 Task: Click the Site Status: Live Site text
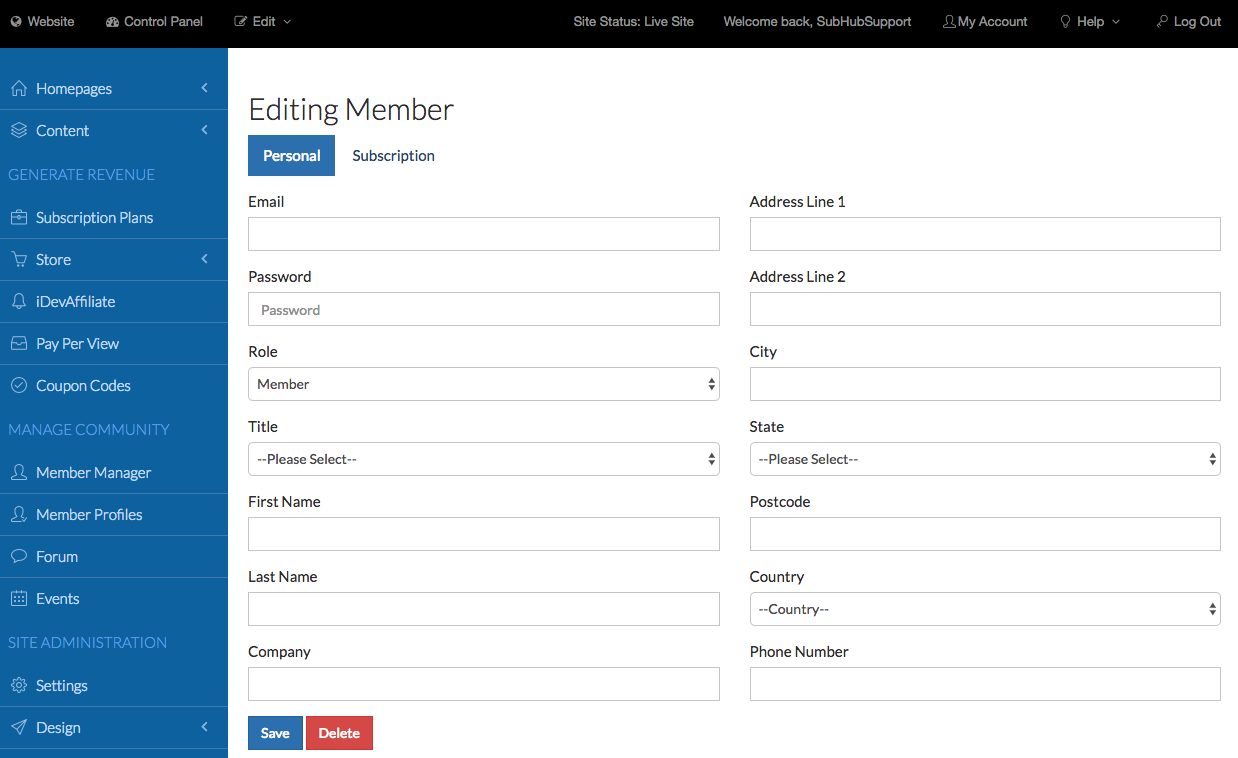click(x=633, y=21)
